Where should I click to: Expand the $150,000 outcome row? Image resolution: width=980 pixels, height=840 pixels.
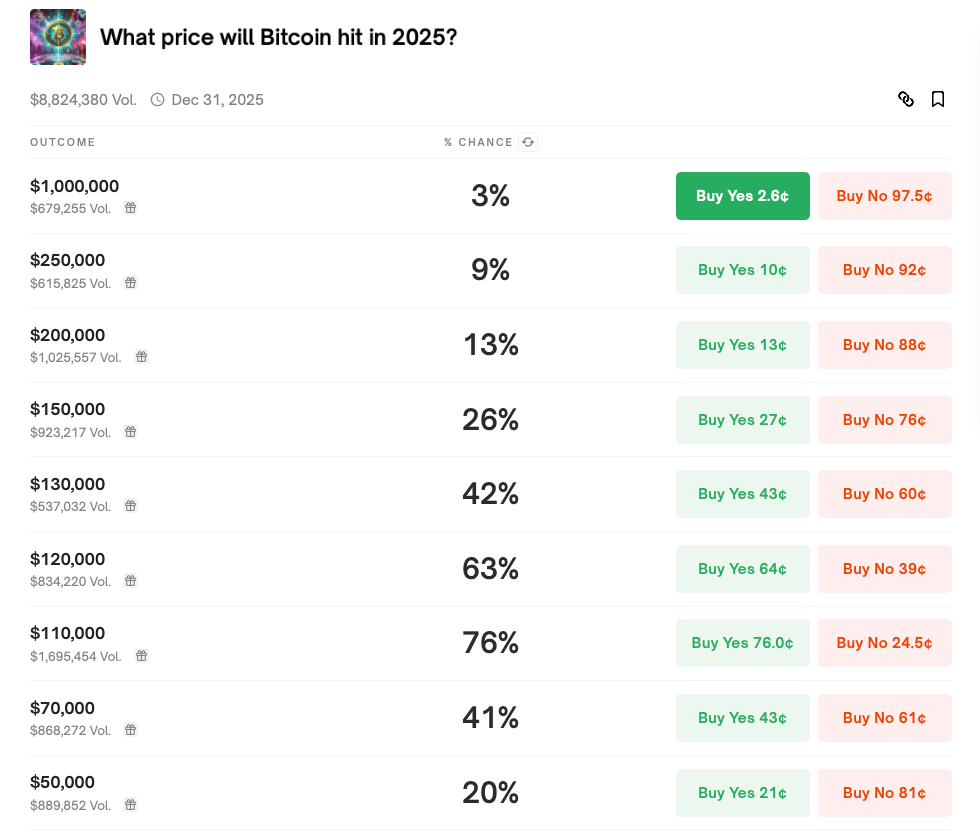[x=491, y=420]
